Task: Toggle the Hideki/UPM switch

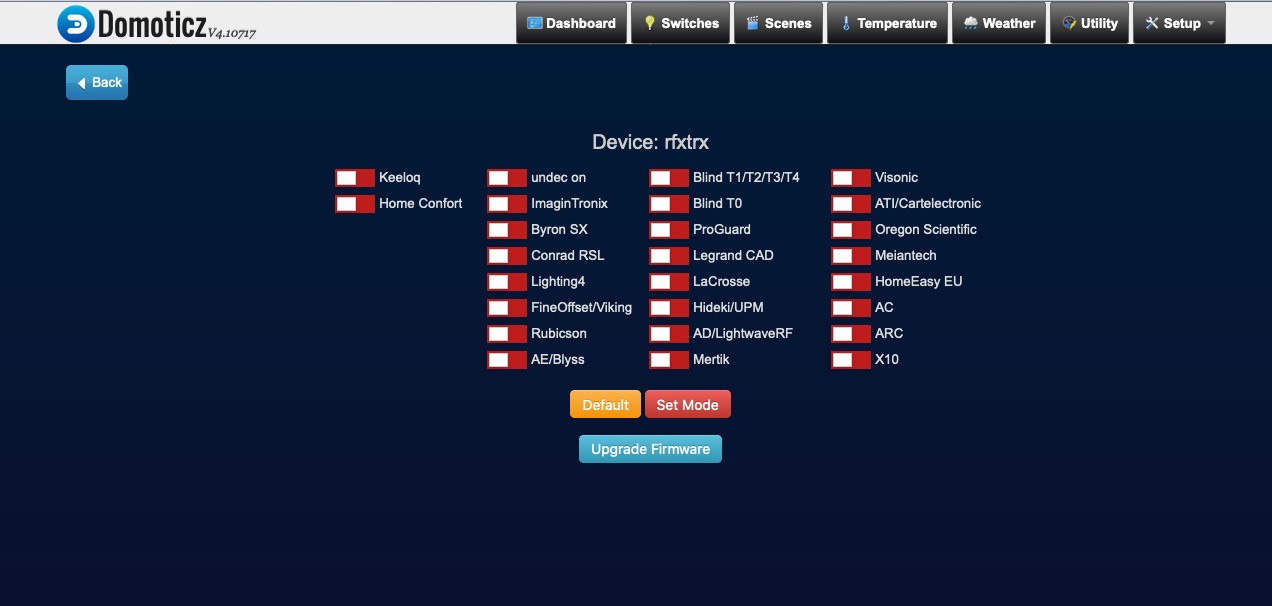Action: click(x=669, y=308)
